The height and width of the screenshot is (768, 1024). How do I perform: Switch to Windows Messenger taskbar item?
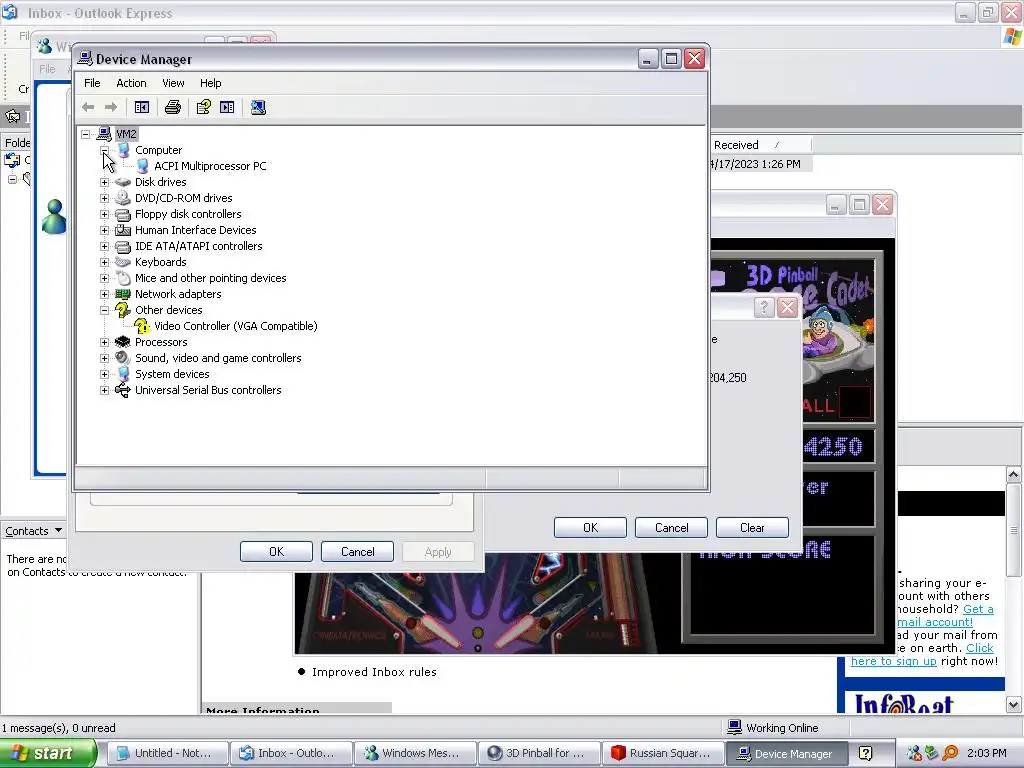[x=416, y=753]
